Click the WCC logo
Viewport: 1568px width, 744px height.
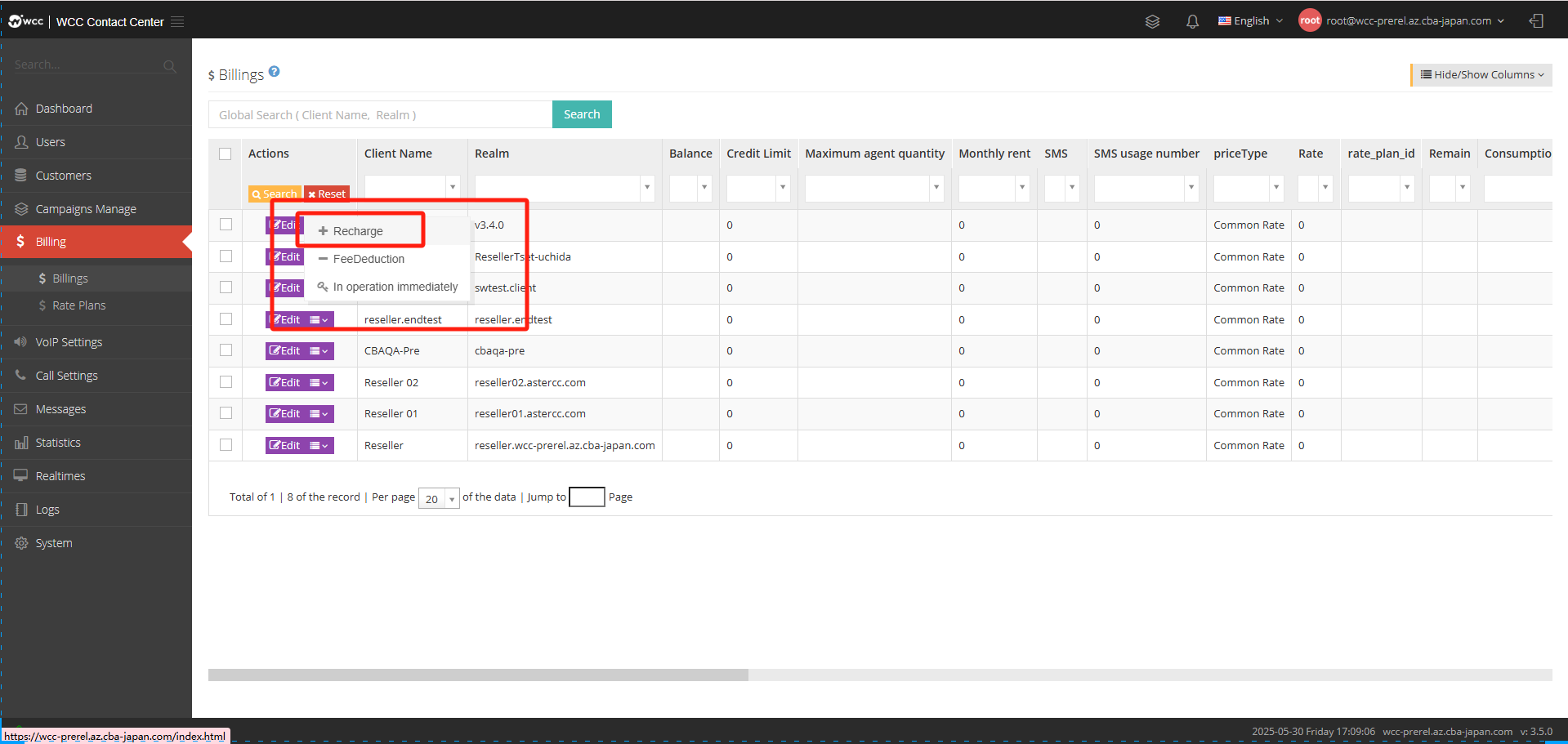25,21
